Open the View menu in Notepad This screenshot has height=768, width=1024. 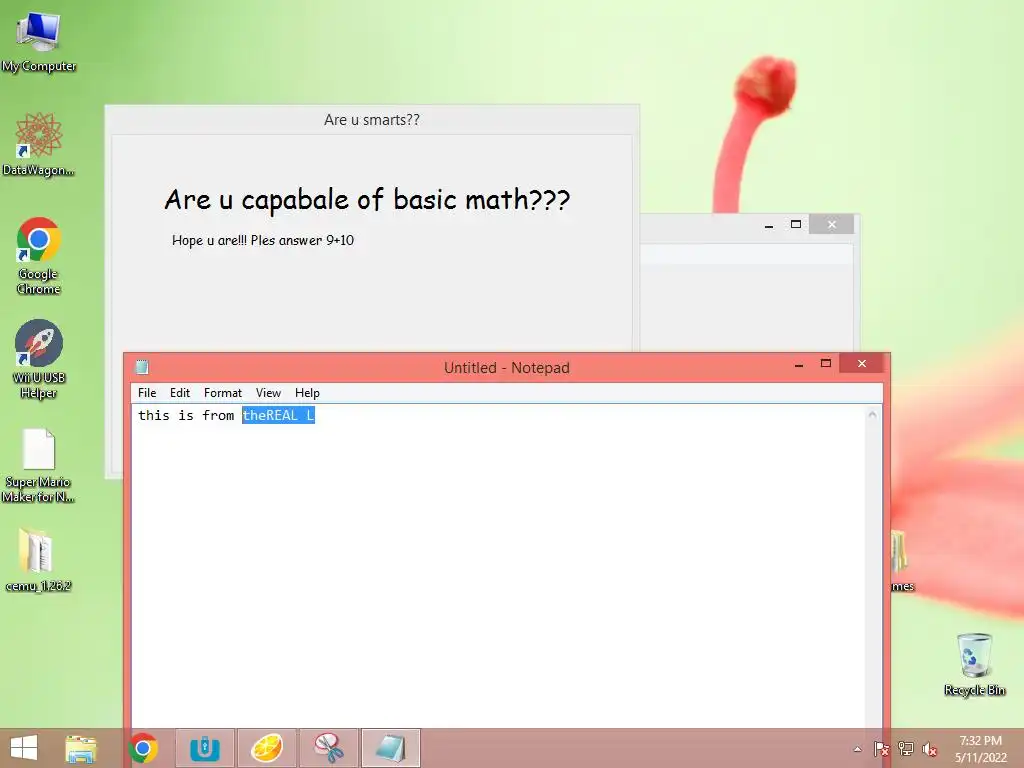(x=268, y=392)
